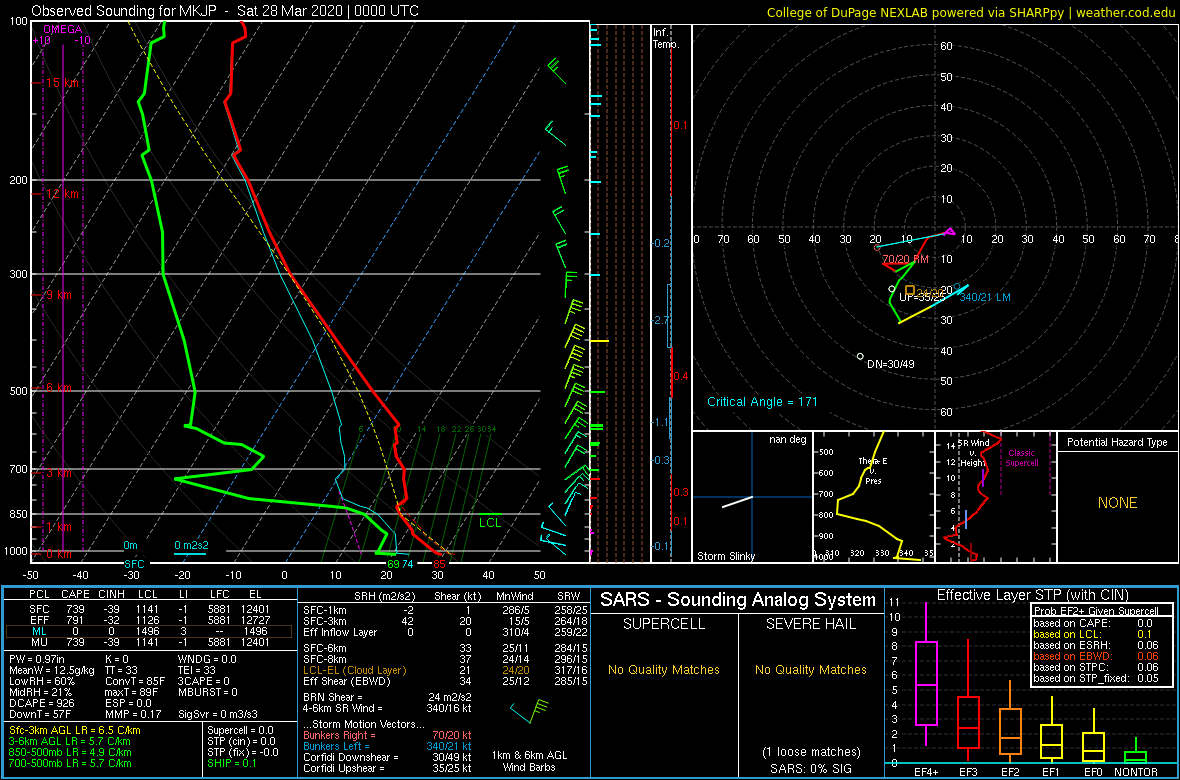Image resolution: width=1180 pixels, height=780 pixels.
Task: Select the 6 km height marker
Action: pyautogui.click(x=53, y=387)
